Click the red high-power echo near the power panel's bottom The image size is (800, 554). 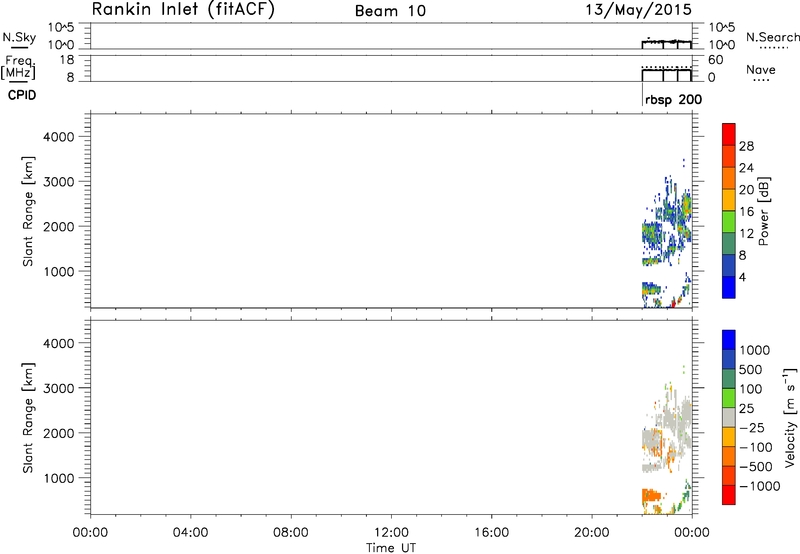coord(672,304)
